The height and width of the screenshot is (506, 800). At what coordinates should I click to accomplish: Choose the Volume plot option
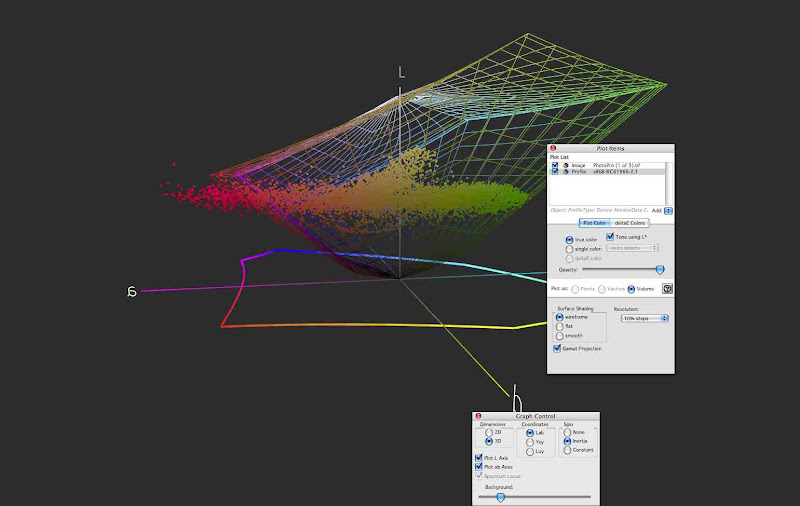(631, 289)
